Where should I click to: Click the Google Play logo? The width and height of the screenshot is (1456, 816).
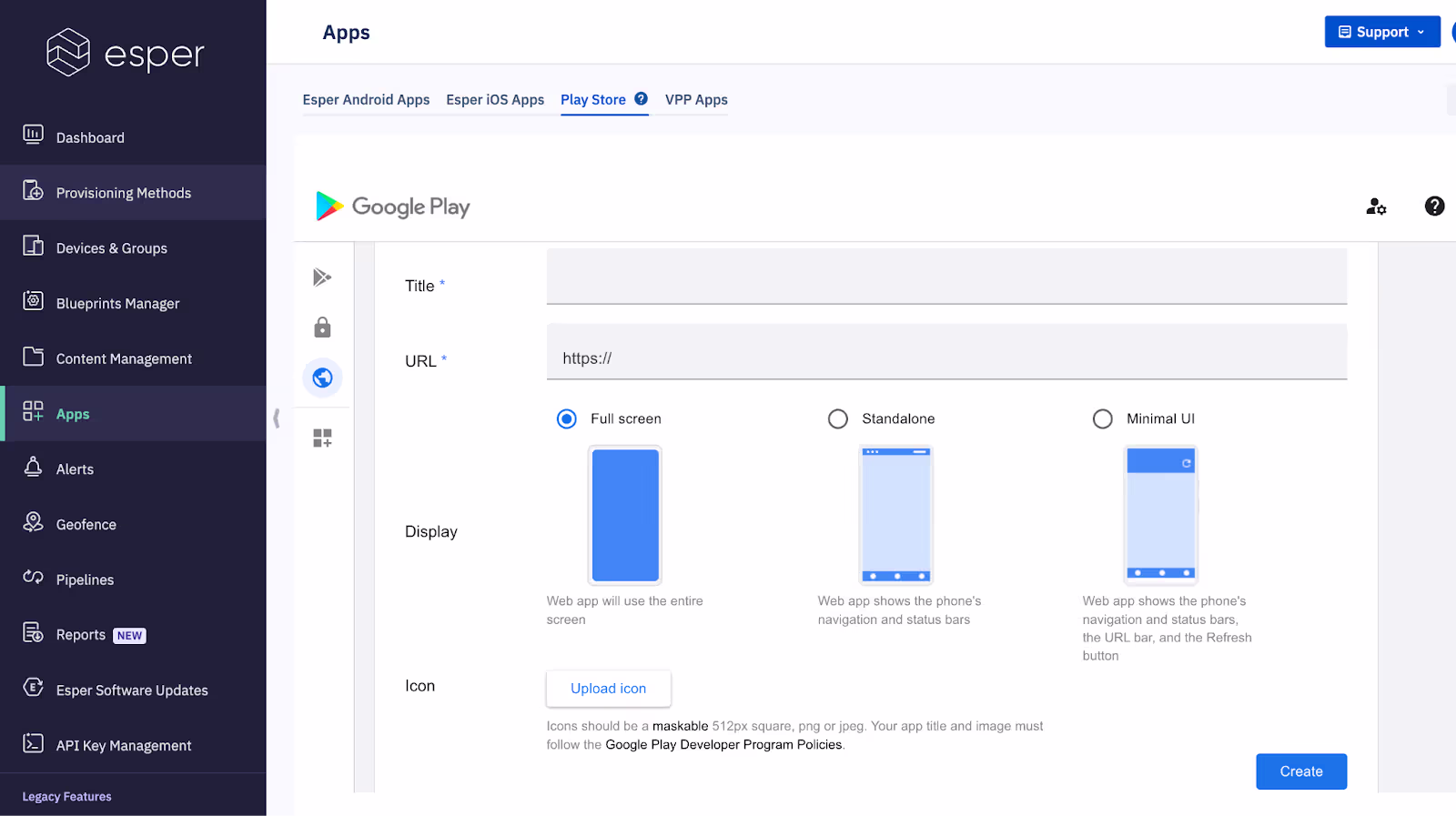tap(392, 207)
